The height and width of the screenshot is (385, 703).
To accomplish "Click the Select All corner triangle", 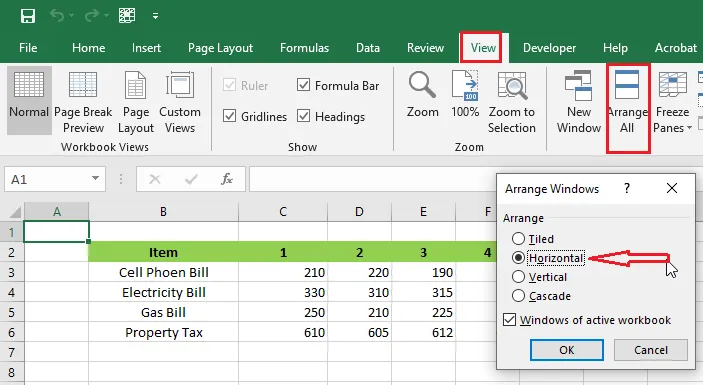I will pyautogui.click(x=14, y=212).
